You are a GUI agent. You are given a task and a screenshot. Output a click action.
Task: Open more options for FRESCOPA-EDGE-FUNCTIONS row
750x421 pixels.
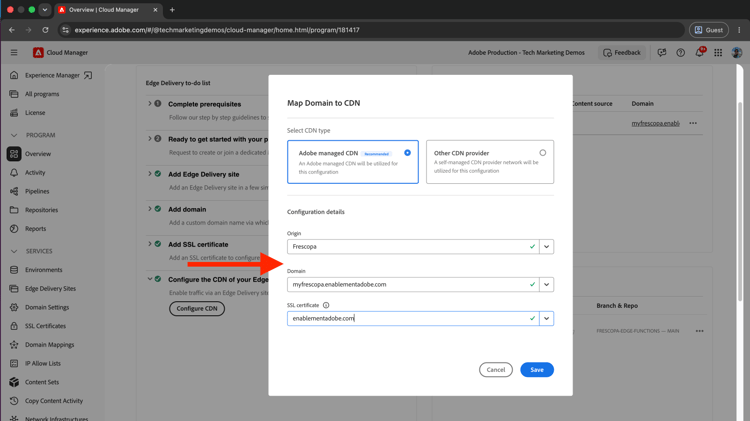(x=699, y=331)
